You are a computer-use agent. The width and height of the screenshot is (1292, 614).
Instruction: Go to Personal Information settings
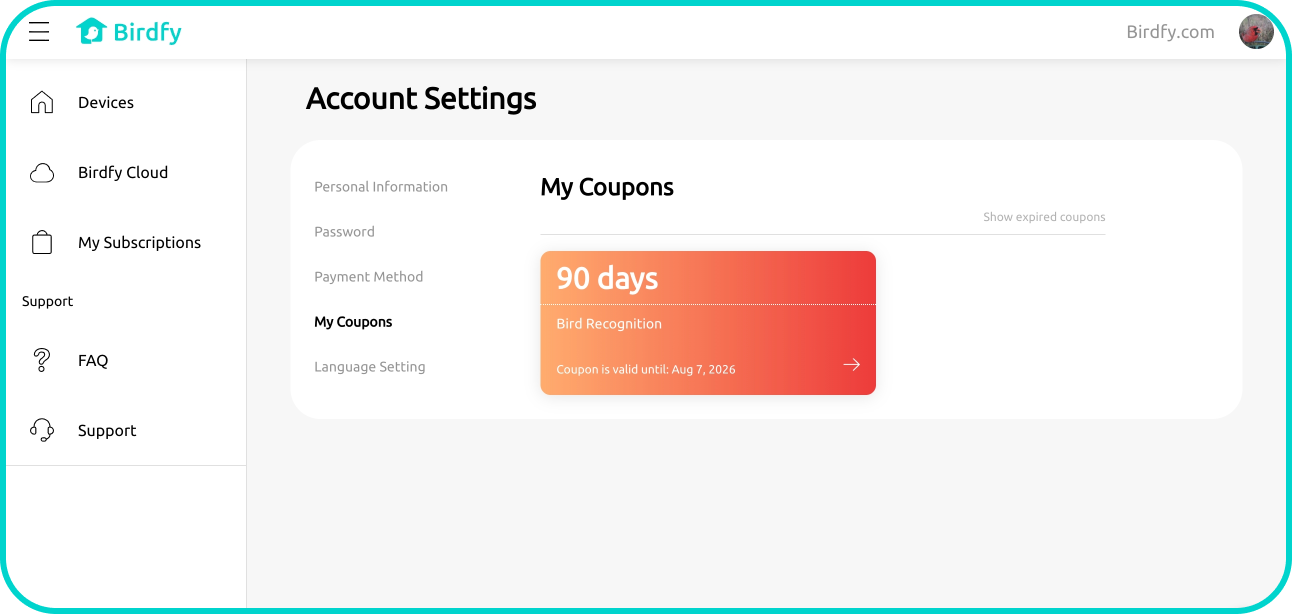(x=381, y=187)
